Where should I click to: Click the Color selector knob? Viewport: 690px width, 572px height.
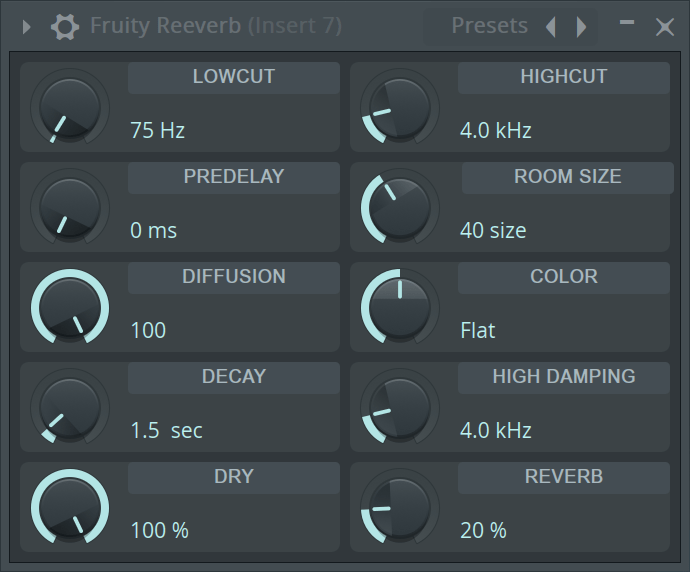[x=400, y=306]
